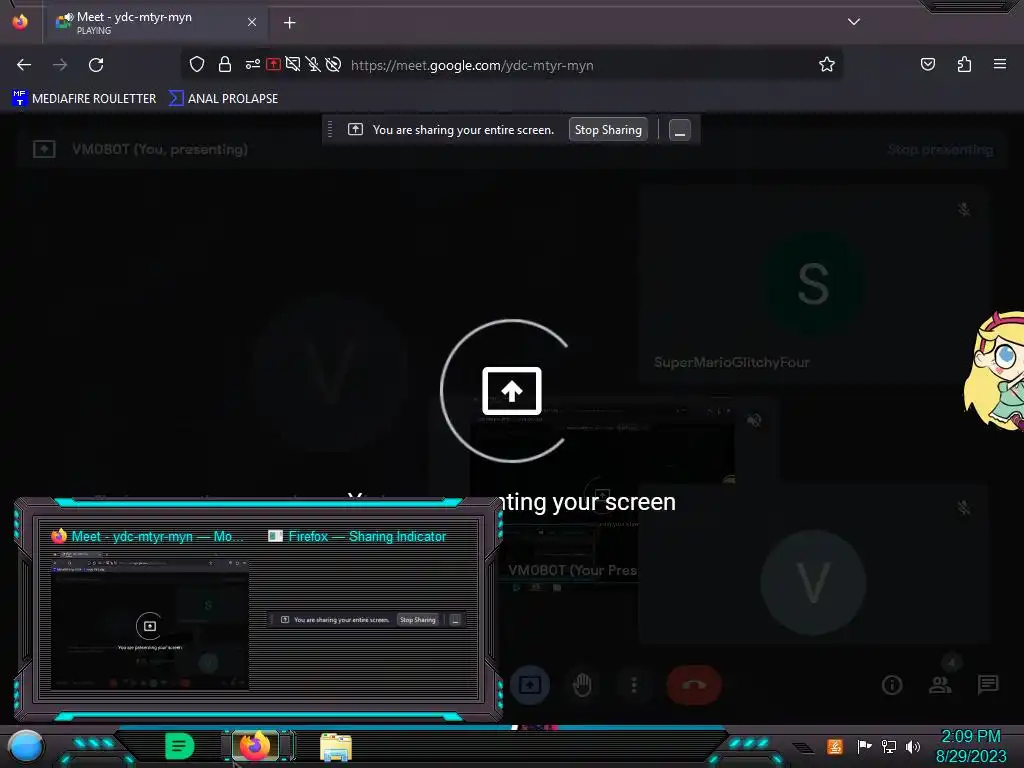Expand the list all tabs chevron
This screenshot has height=768, width=1024.
point(854,22)
